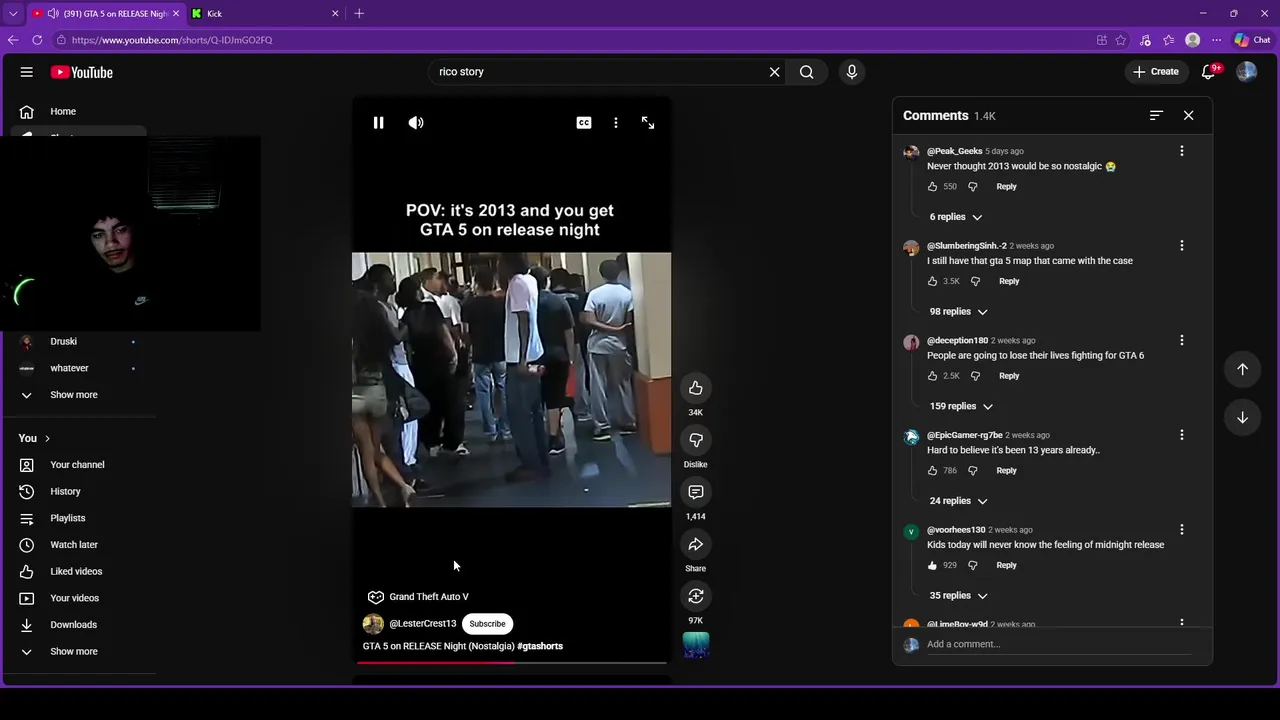Image resolution: width=1280 pixels, height=720 pixels.
Task: Share the Short video
Action: (x=696, y=544)
